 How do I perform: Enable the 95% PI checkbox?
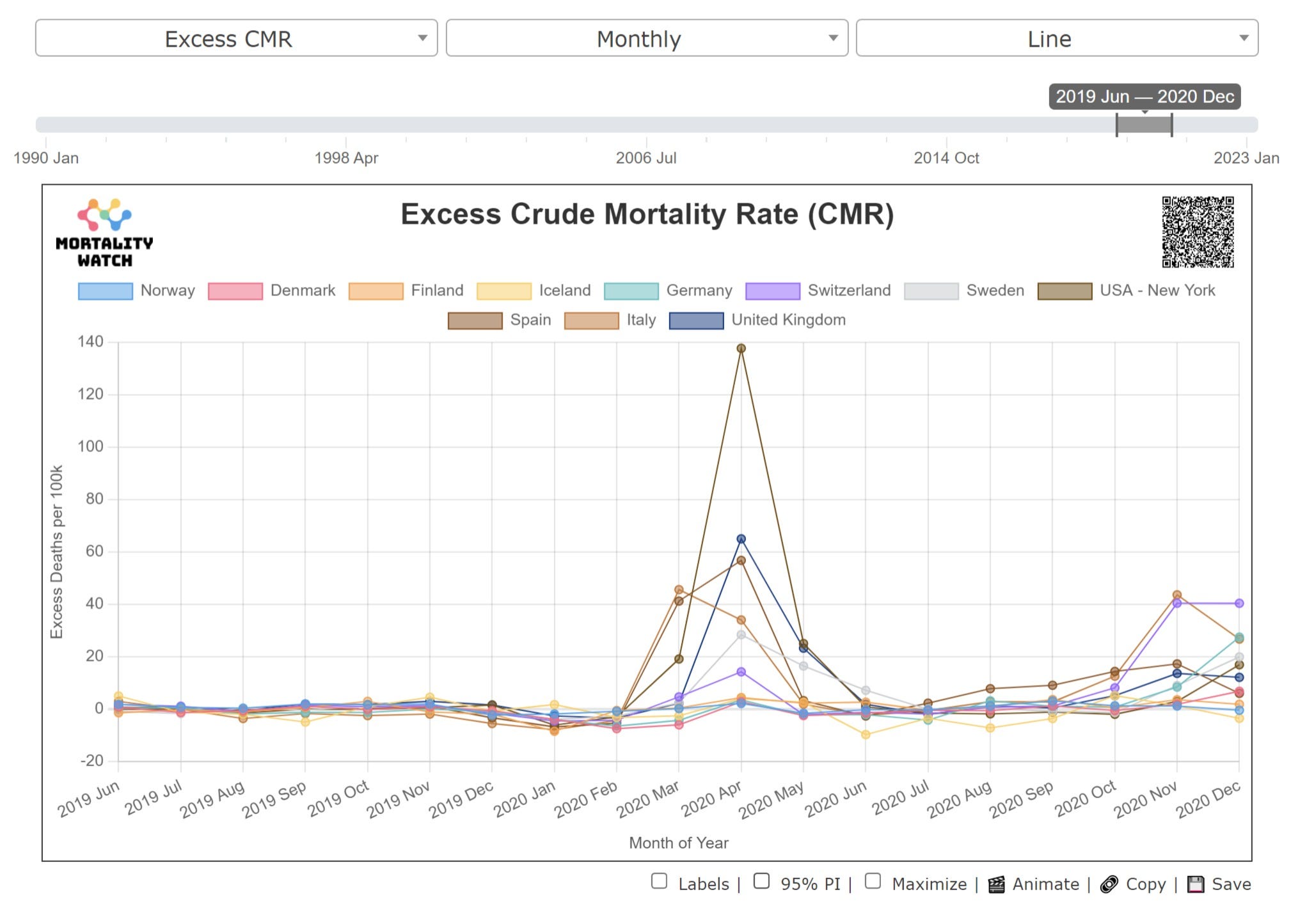[x=761, y=881]
